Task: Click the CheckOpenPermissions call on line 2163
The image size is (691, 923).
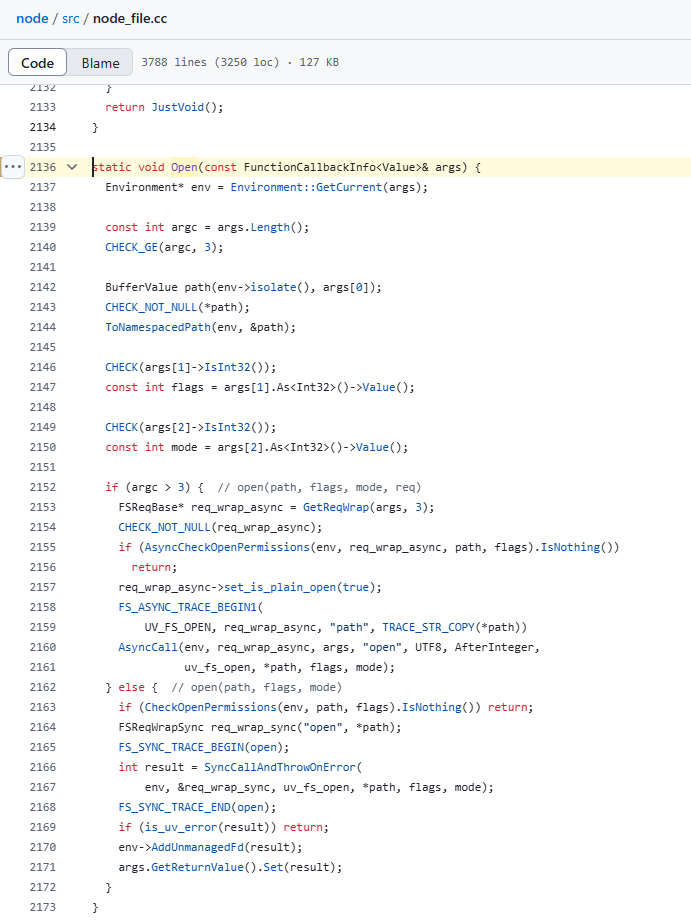Action: 211,708
